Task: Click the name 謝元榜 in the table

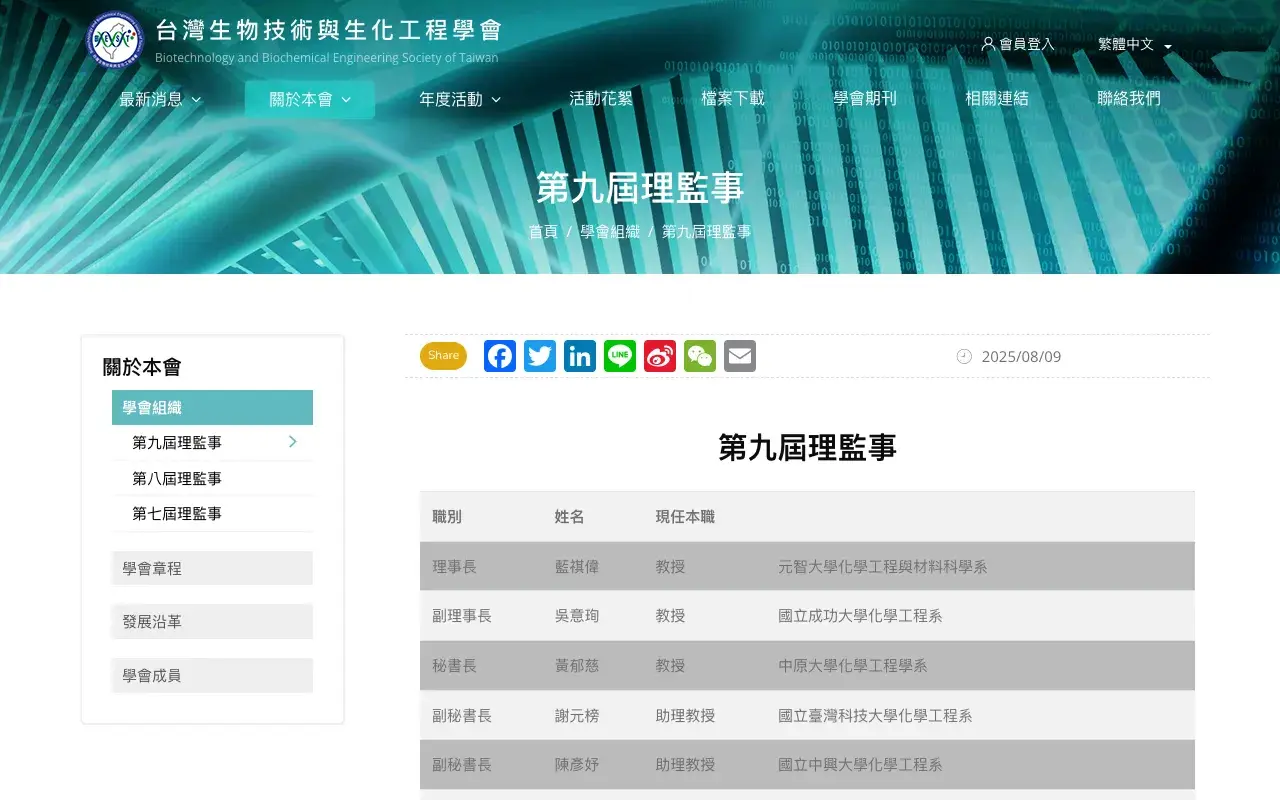Action: (577, 716)
